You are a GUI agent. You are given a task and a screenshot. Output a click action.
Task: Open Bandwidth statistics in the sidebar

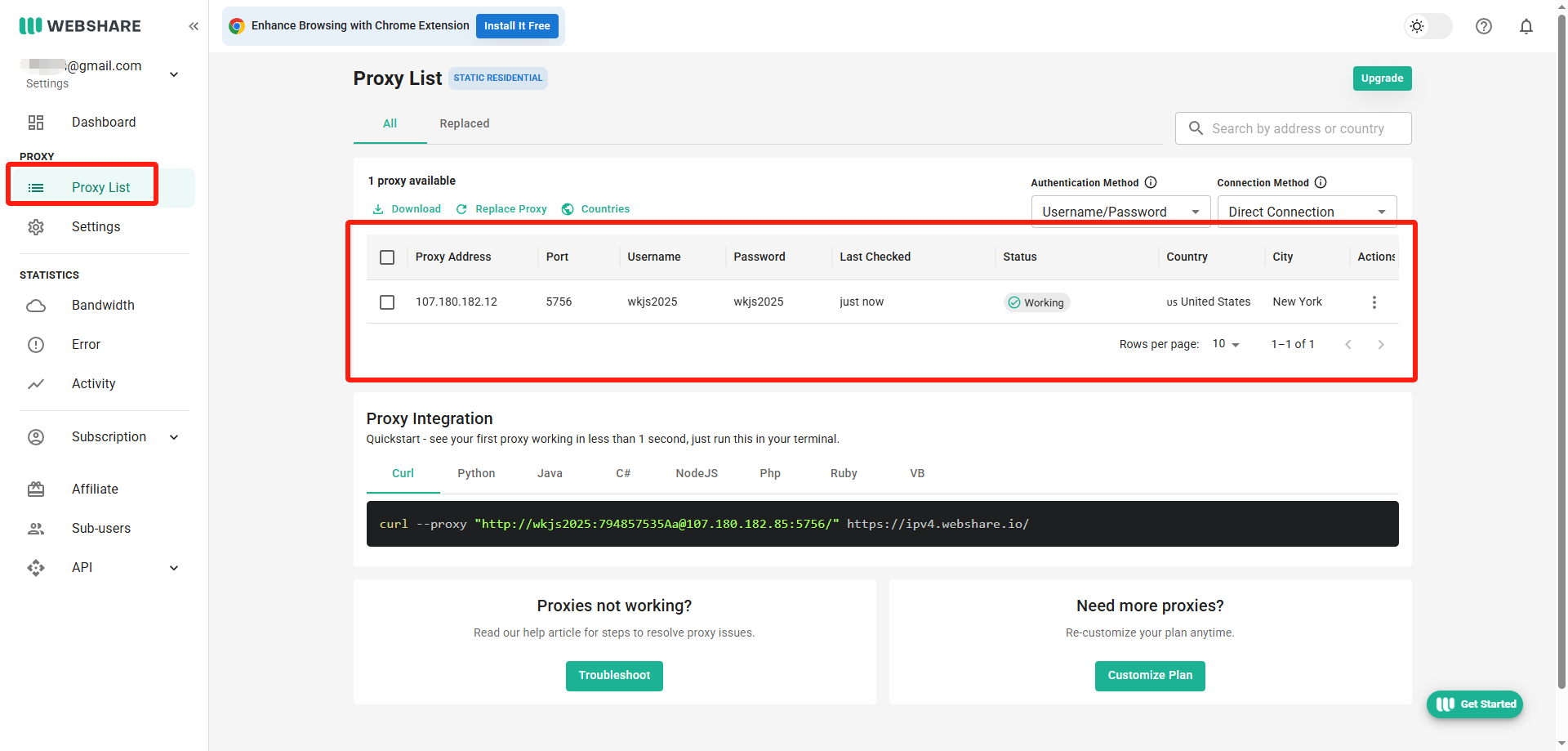pos(103,306)
